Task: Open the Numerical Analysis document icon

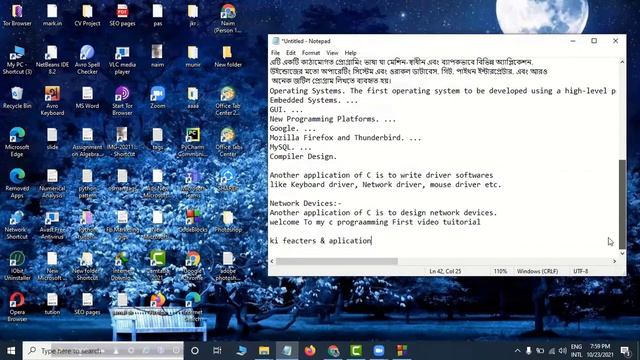Action: pyautogui.click(x=52, y=183)
